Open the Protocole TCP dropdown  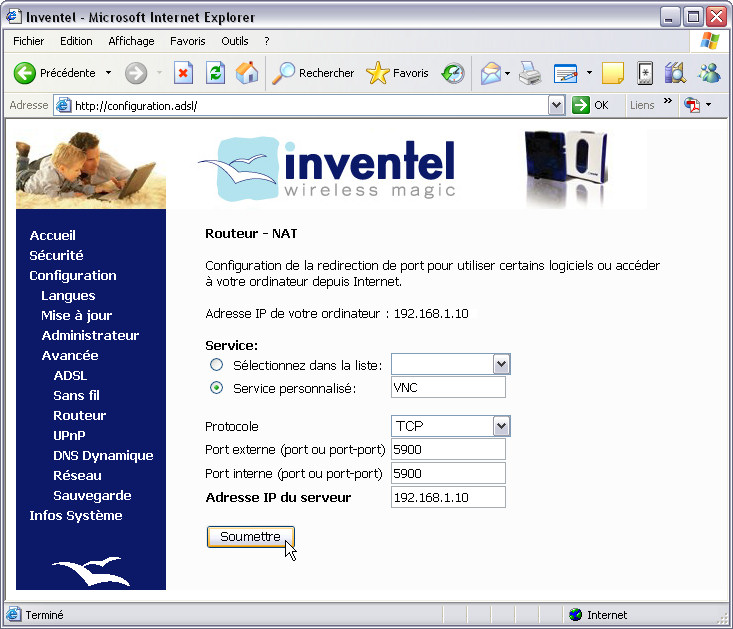450,426
